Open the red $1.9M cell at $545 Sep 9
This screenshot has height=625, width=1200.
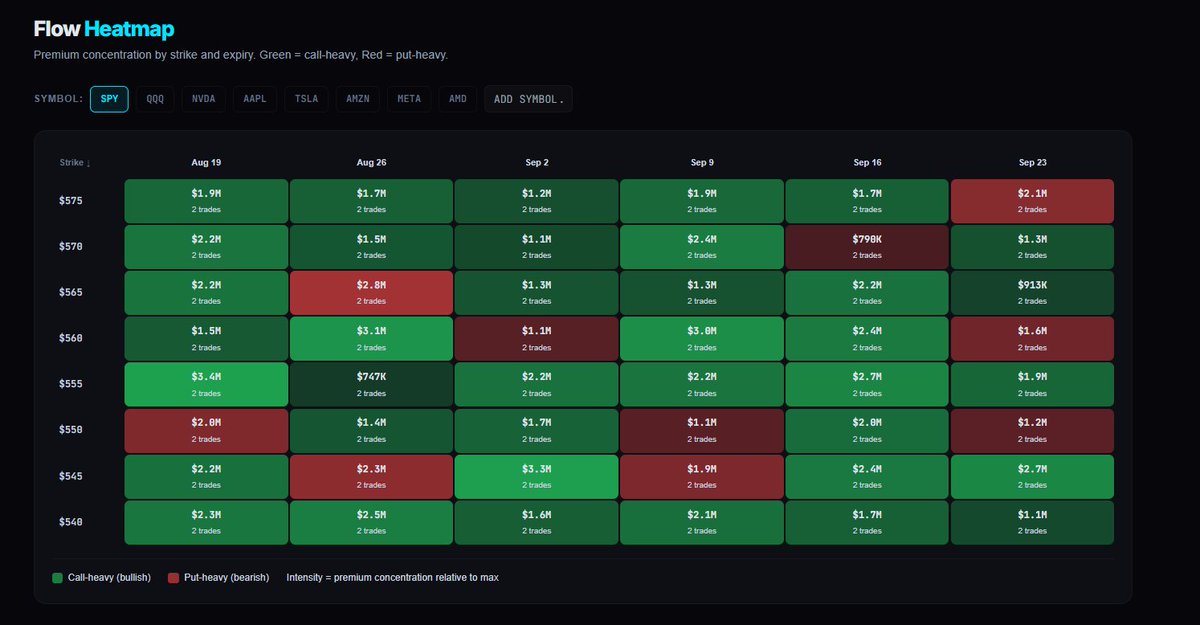[702, 476]
